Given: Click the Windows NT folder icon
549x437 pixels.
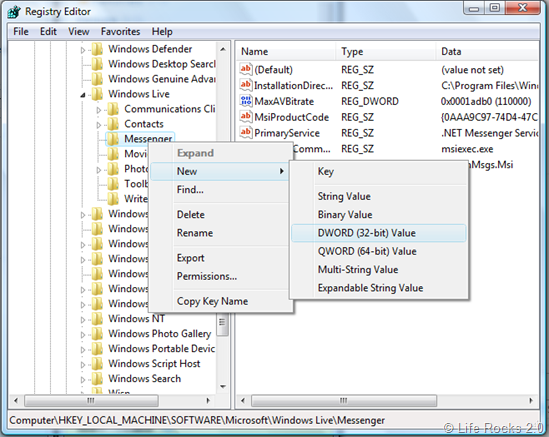Looking at the screenshot, I should pyautogui.click(x=97, y=319).
